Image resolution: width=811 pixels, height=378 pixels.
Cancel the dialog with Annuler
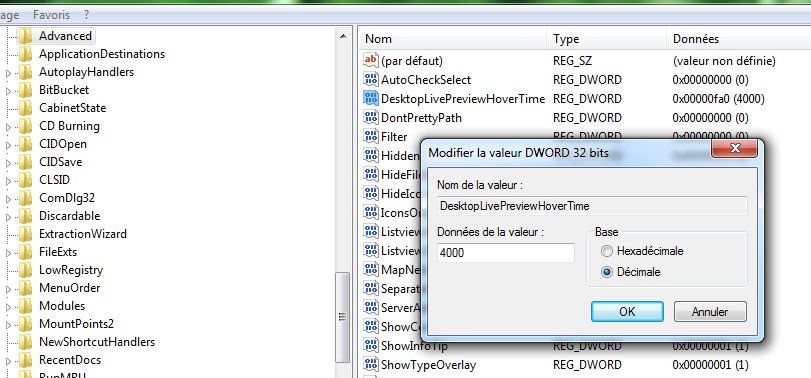click(710, 312)
